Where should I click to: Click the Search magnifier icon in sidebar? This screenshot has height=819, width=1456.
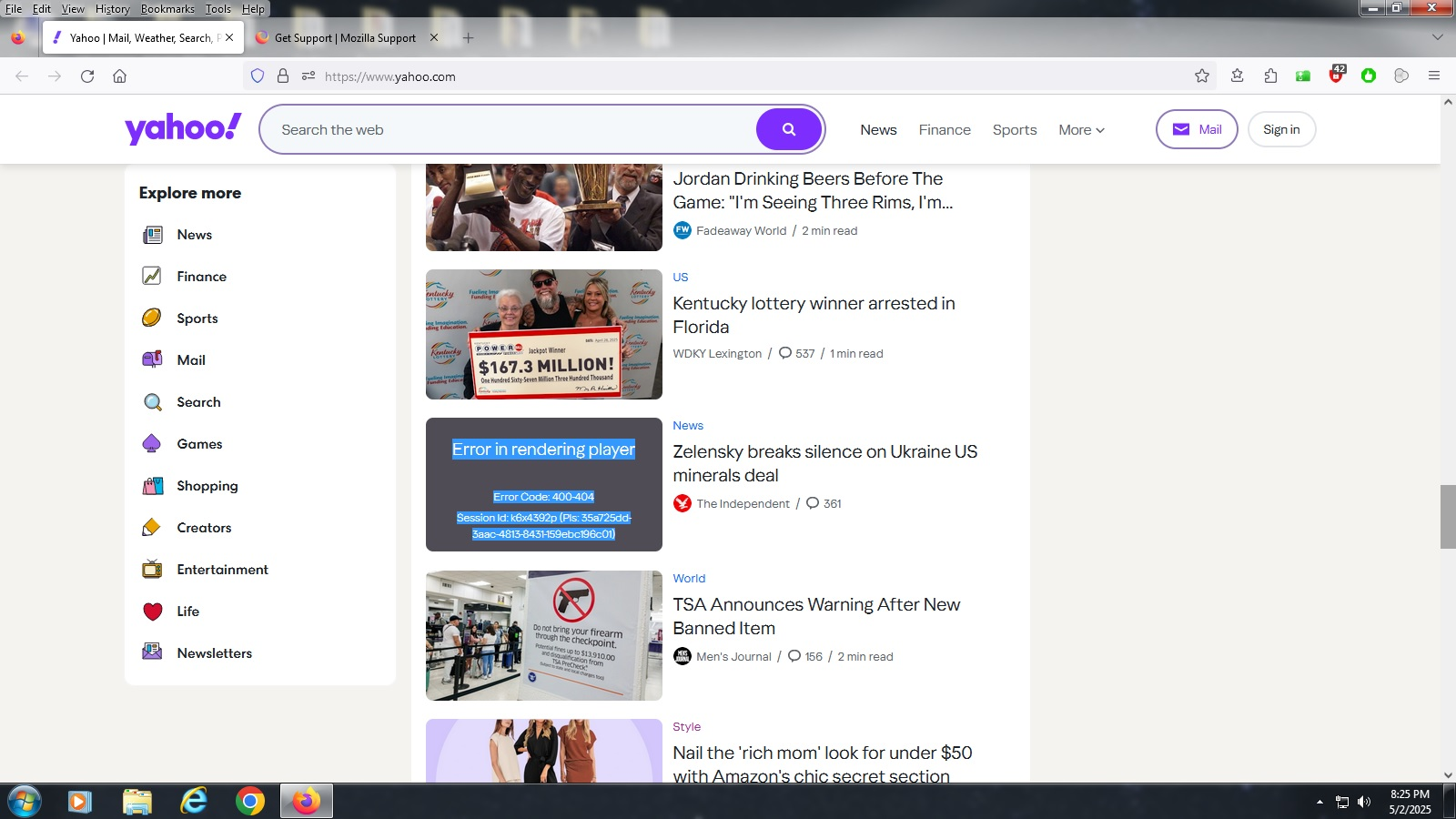(x=152, y=402)
